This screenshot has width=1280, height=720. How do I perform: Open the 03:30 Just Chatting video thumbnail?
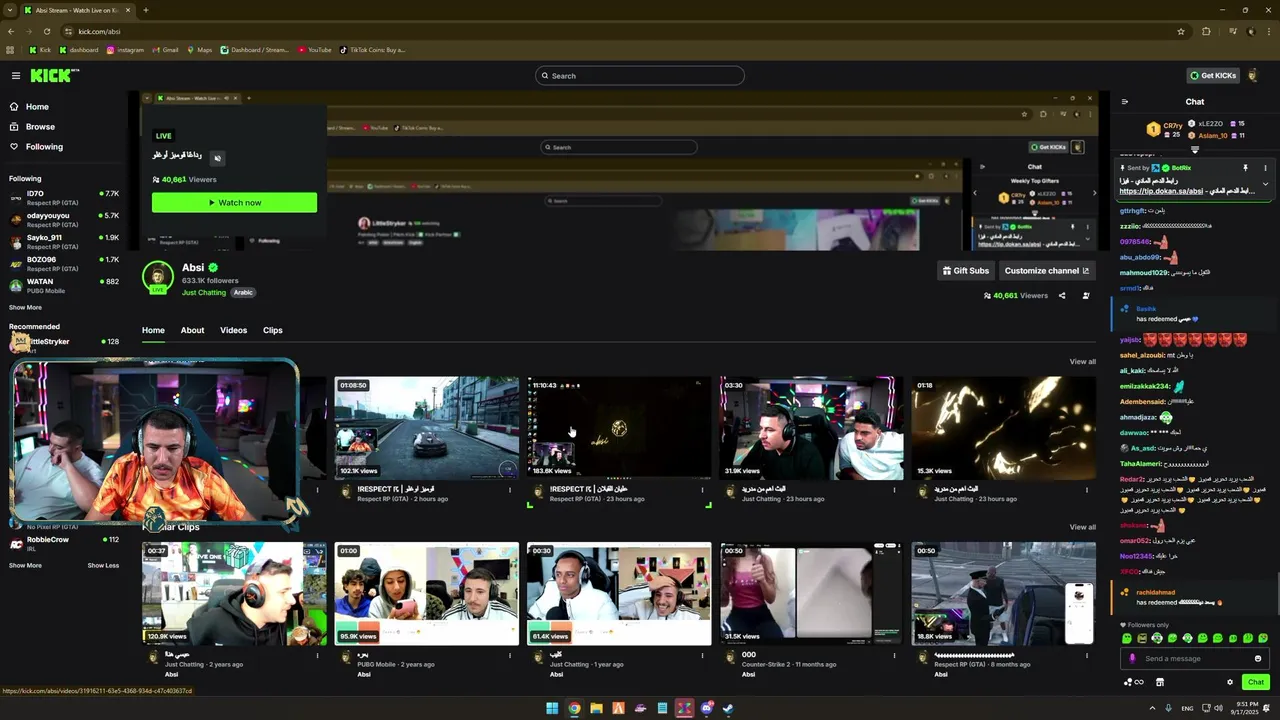coord(811,428)
